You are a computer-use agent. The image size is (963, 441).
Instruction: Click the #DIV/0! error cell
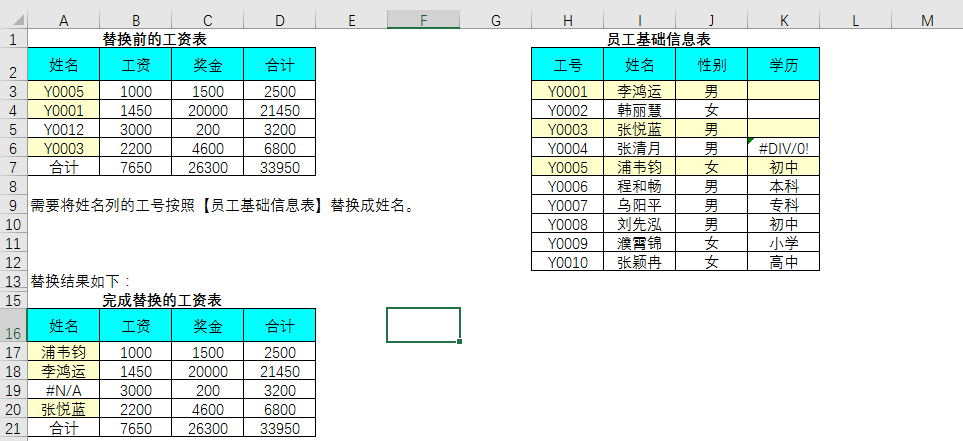coord(783,148)
